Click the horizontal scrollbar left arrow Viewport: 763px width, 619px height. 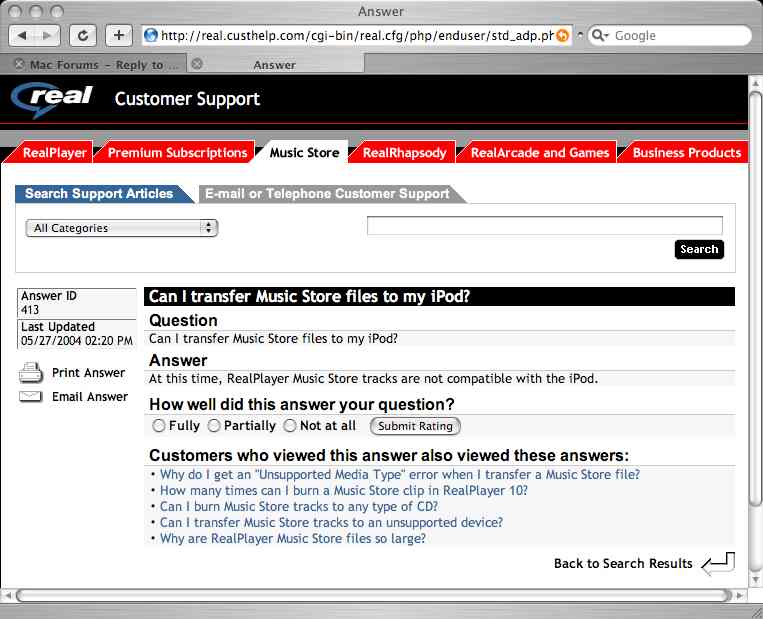tap(7, 596)
